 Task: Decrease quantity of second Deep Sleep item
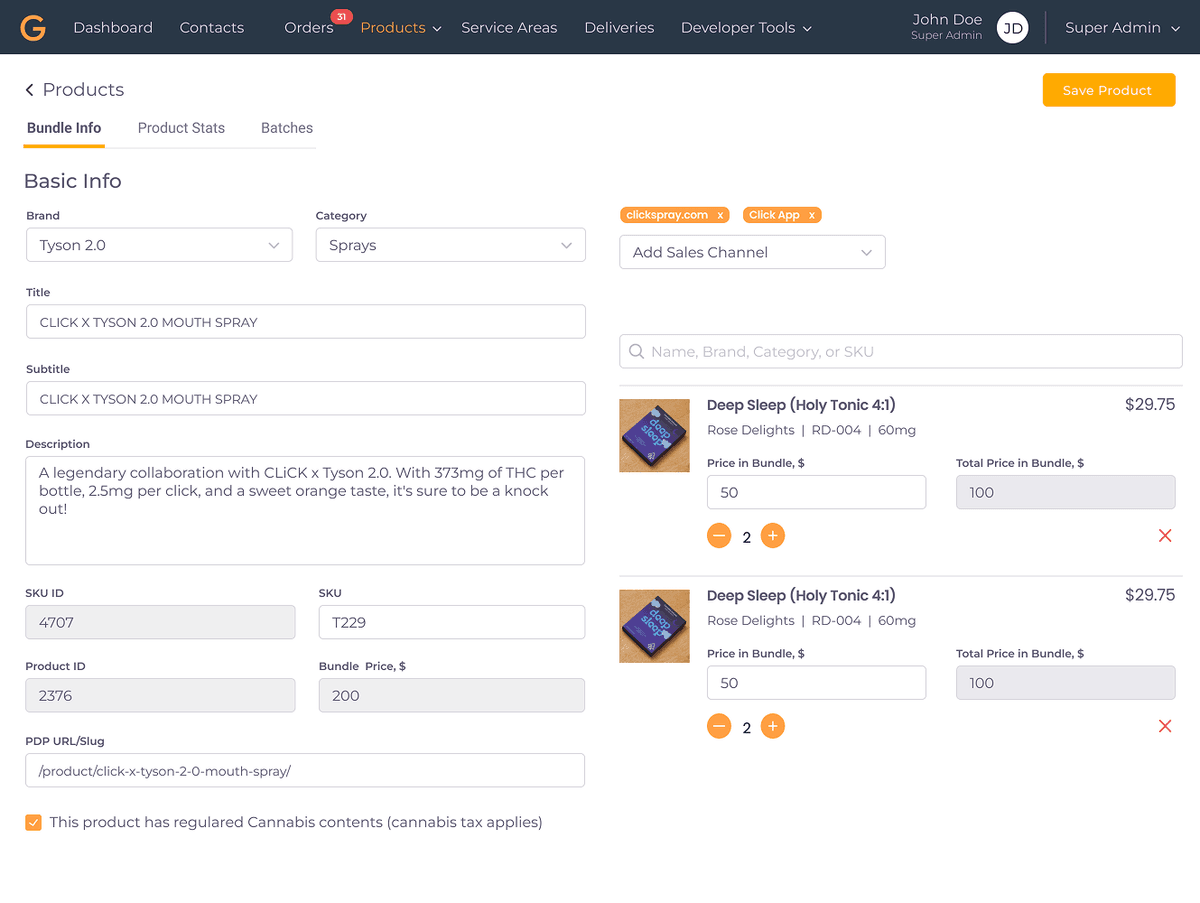(719, 726)
